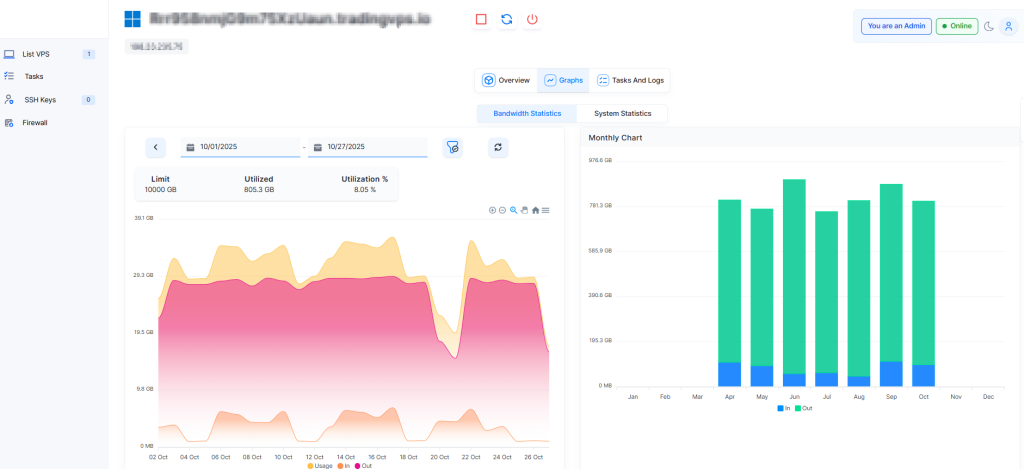Click the blue restart VPS icon
Image resolution: width=1024 pixels, height=469 pixels.
click(x=507, y=19)
